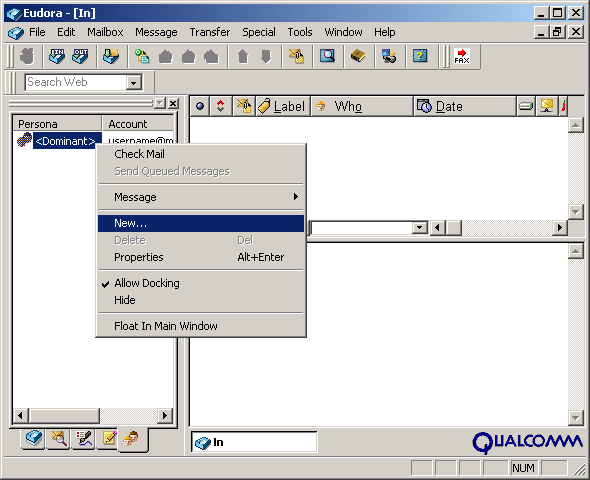Screen dimensions: 590x480
Task: Click the Find Messages magnifier icon
Action: (328, 56)
